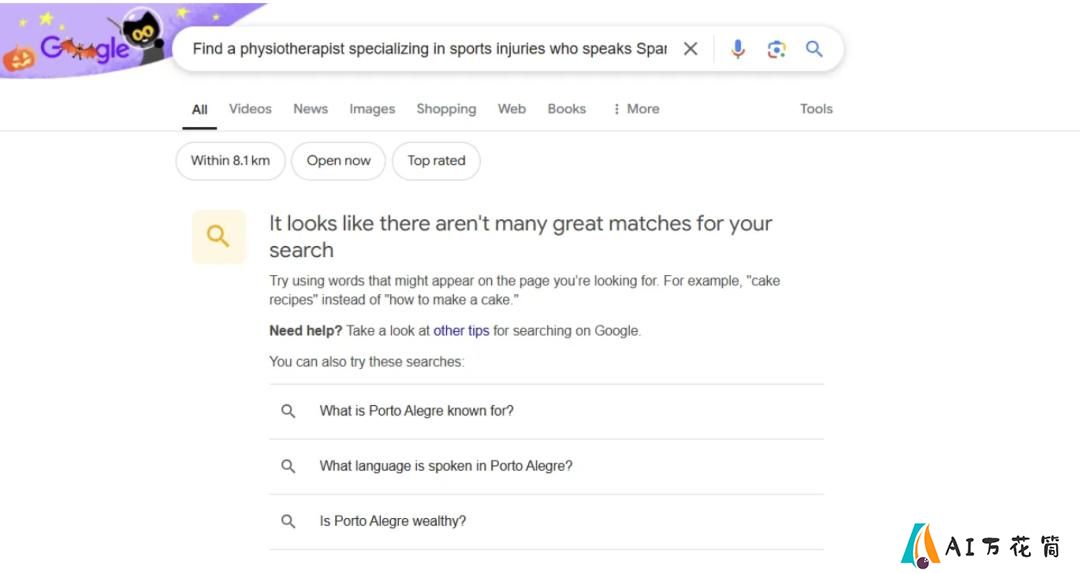The width and height of the screenshot is (1080, 574).
Task: Submit search with blue magnifier icon
Action: [x=814, y=49]
